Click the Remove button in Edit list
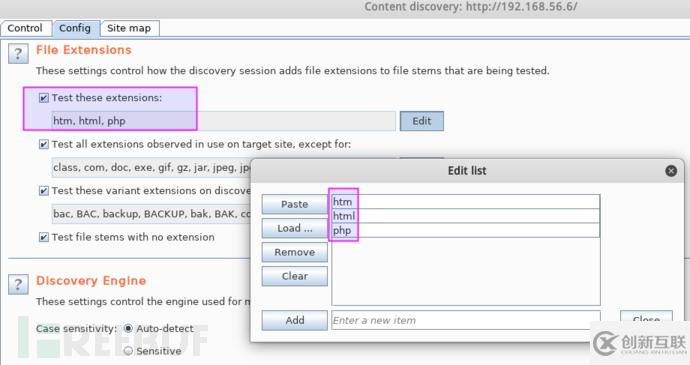This screenshot has height=365, width=690. [294, 252]
